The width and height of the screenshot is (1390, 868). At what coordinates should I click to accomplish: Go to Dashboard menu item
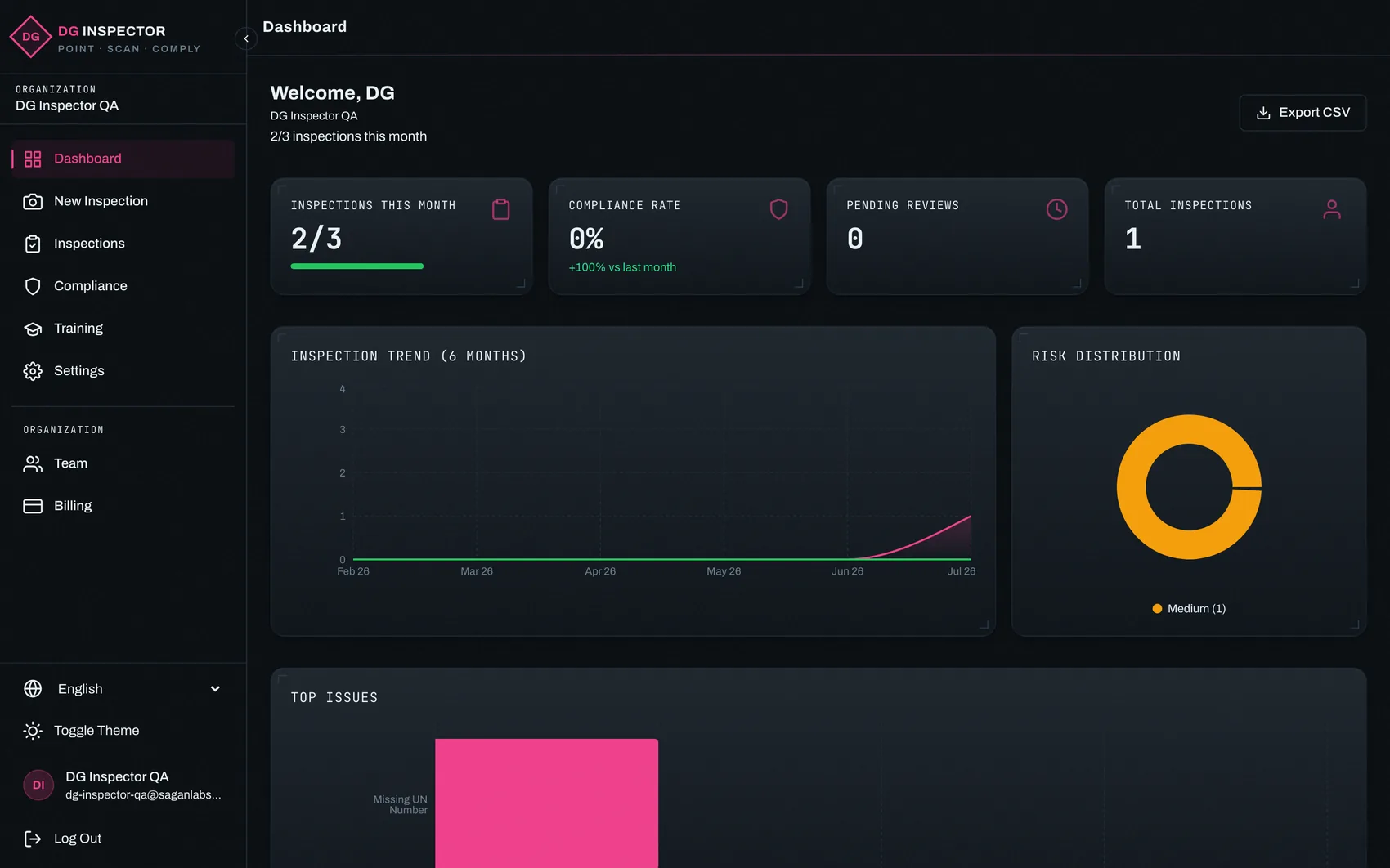[123, 159]
